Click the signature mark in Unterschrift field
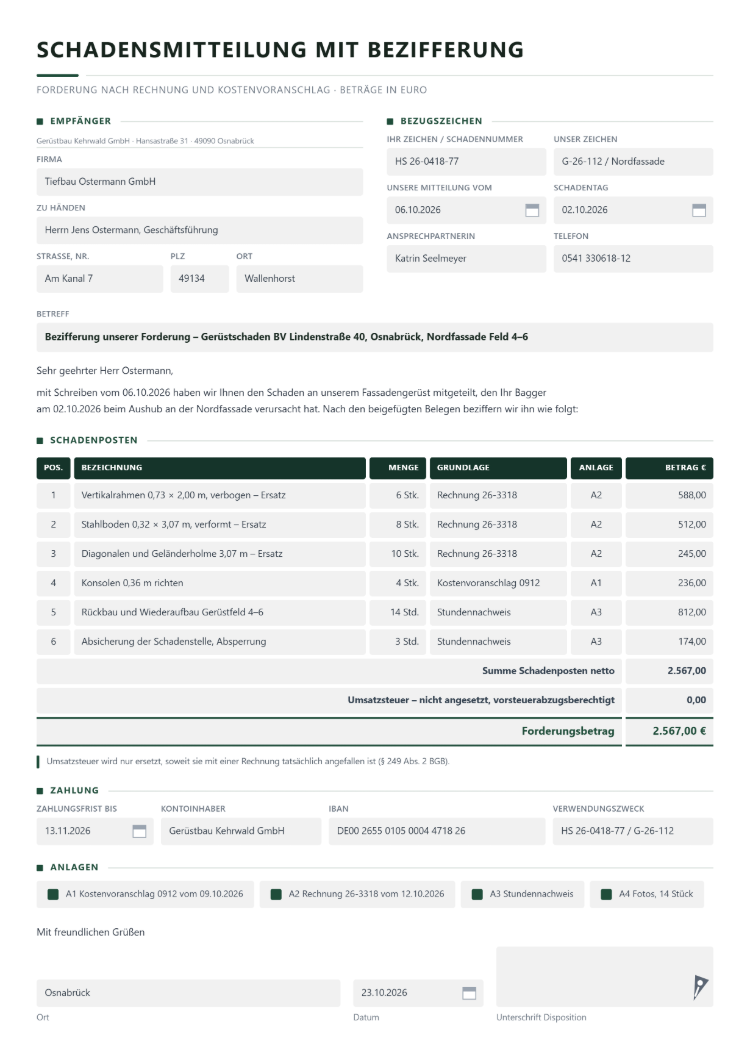750x1060 pixels. point(700,986)
